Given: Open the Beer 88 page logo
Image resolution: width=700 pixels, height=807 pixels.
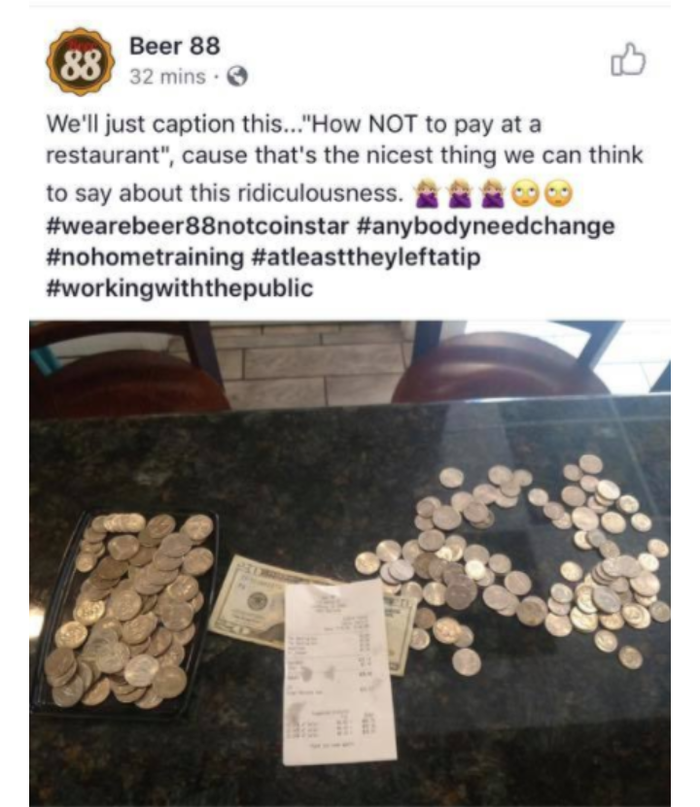Looking at the screenshot, I should point(80,62).
